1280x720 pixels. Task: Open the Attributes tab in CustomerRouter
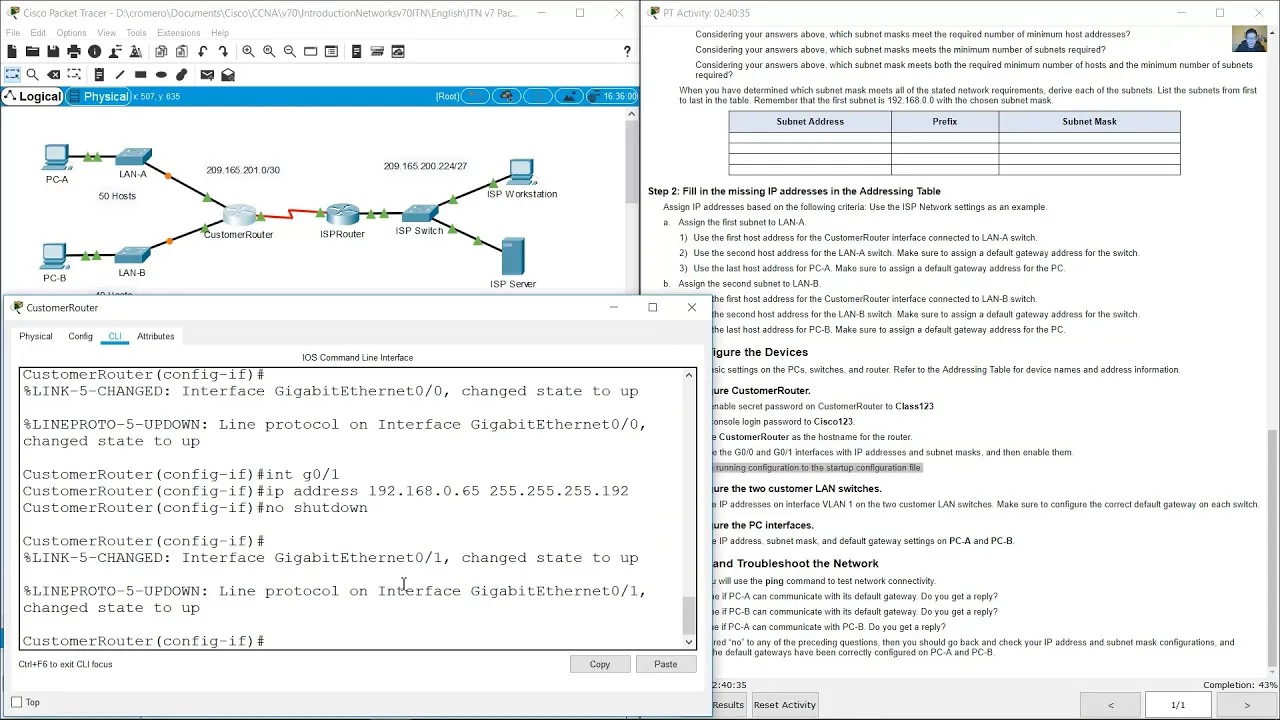tap(155, 336)
